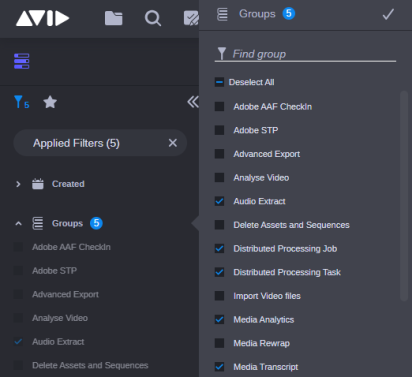
Task: Click sidebar 'Groups' section label
Action: (67, 223)
